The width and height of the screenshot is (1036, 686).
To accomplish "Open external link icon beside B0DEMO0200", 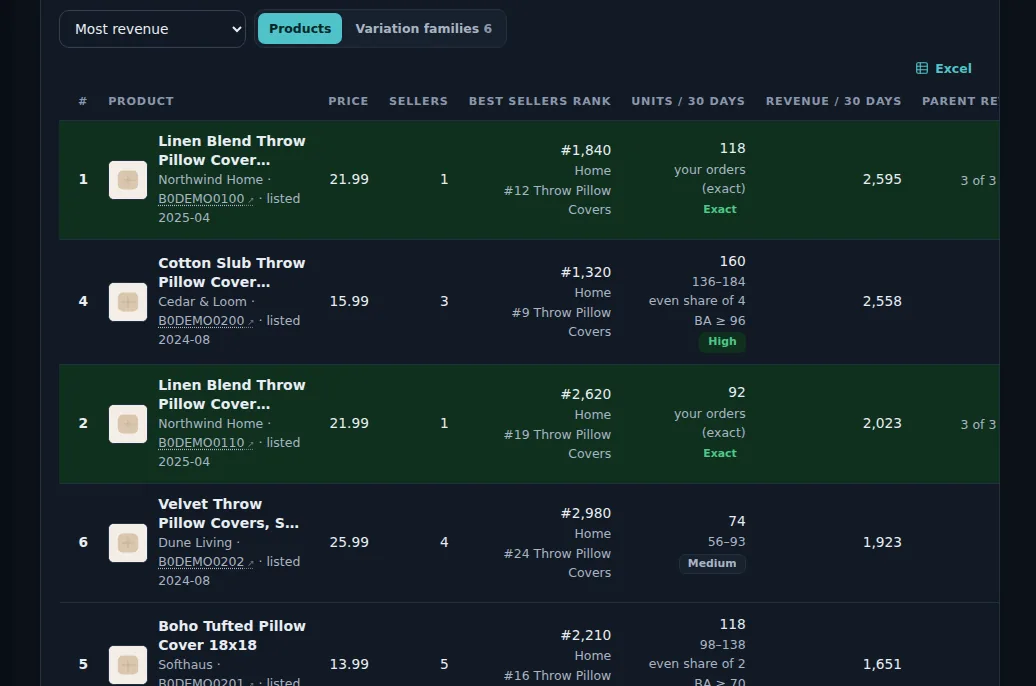I will [250, 322].
